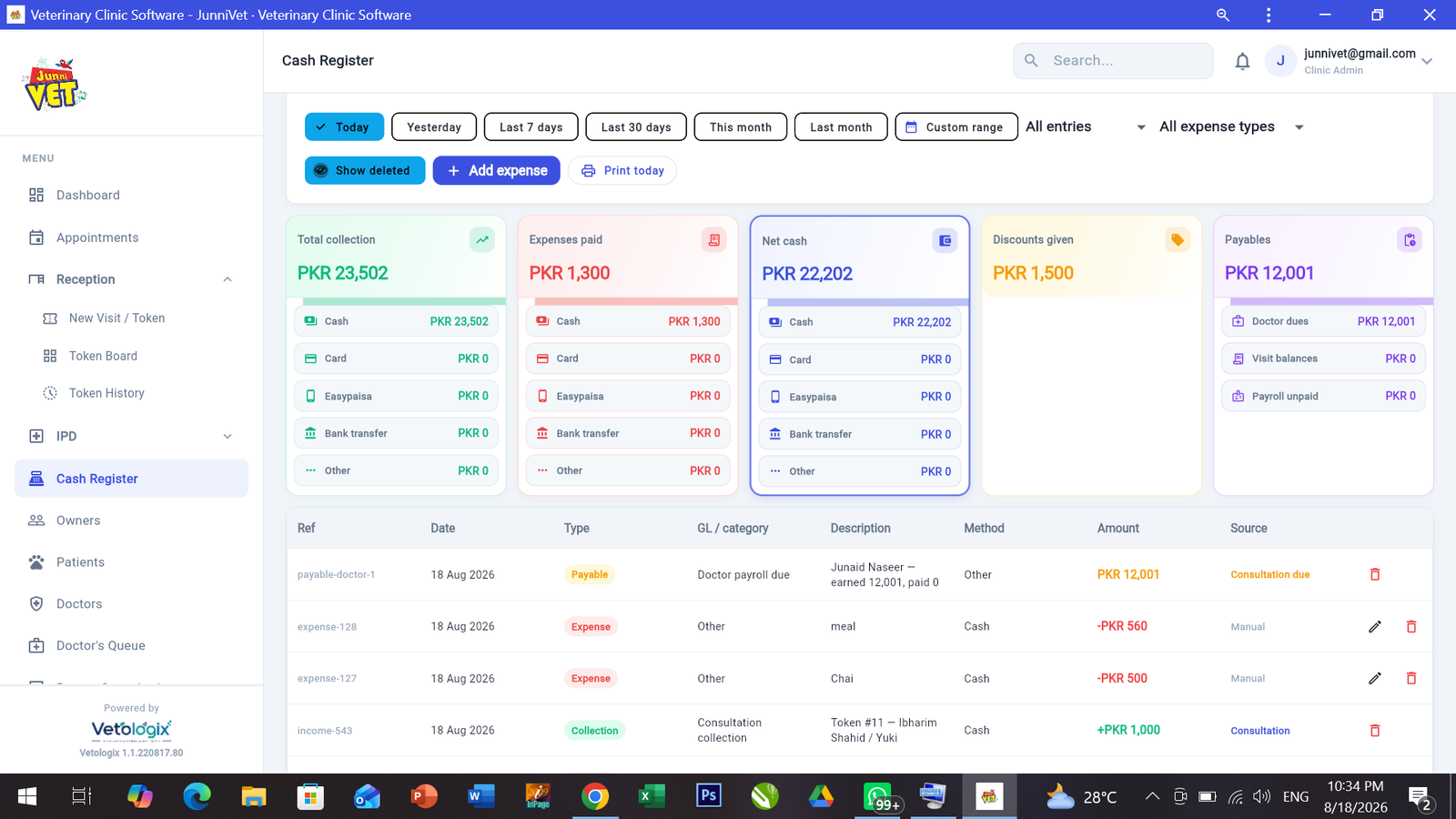Screen dimensions: 1456x819
Task: Click the Add expense button
Action: pos(497,170)
